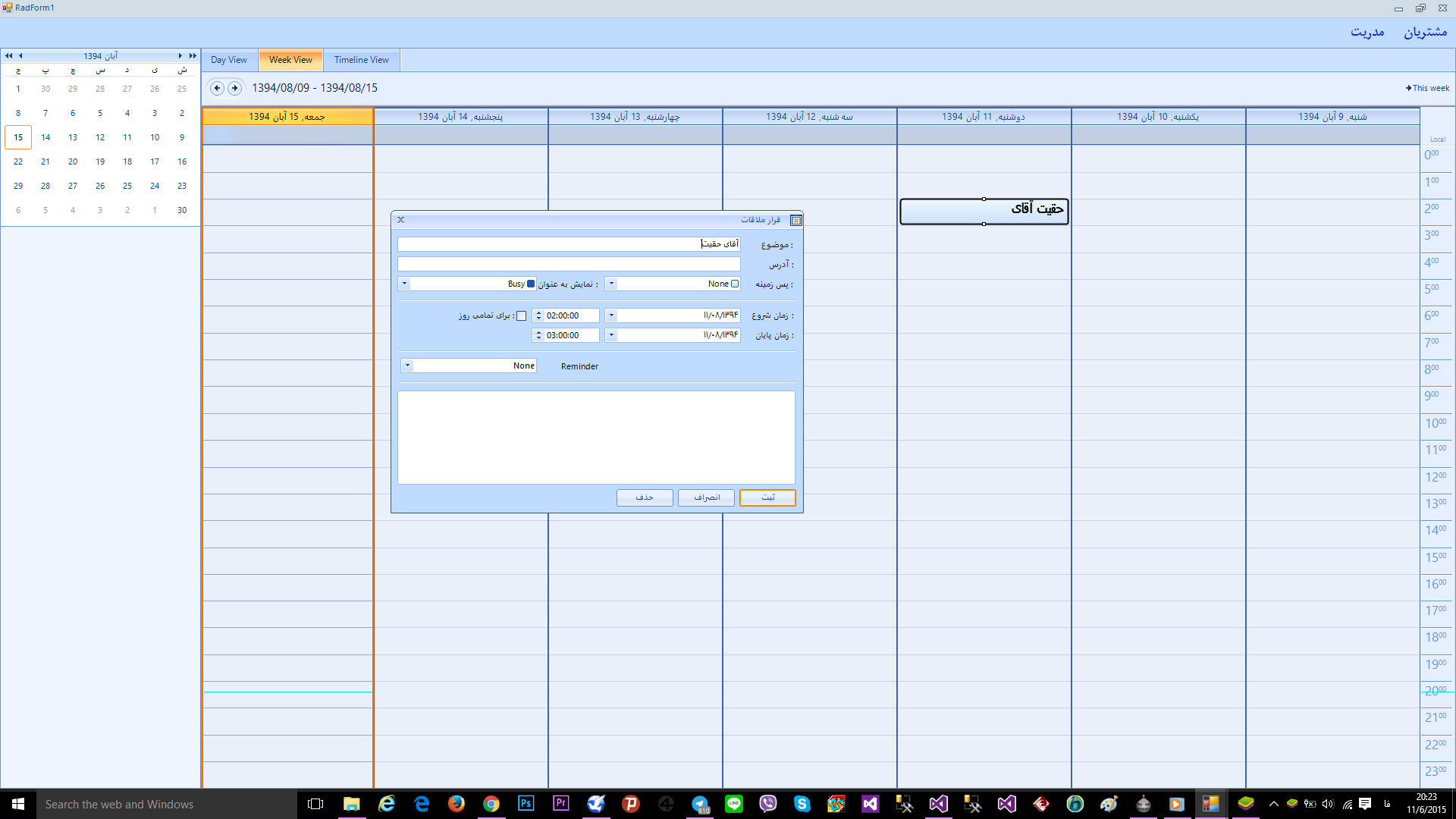The height and width of the screenshot is (819, 1456).
Task: Open the Busy show-as dropdown
Action: point(404,284)
